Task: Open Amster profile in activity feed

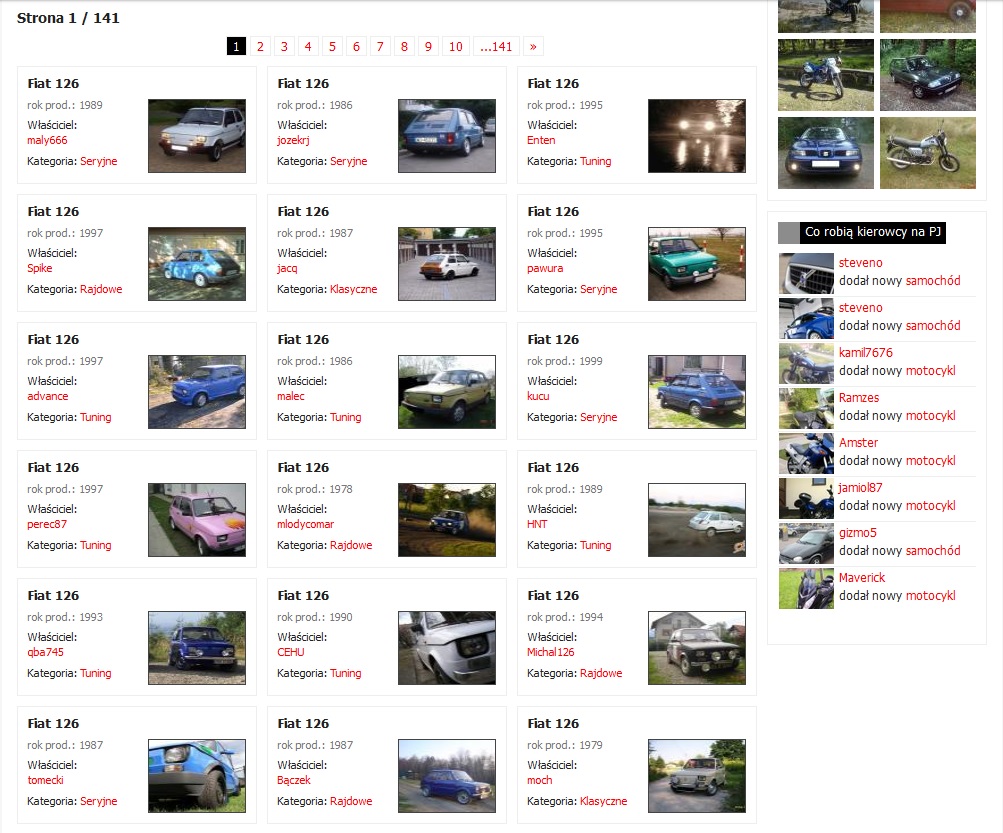Action: point(858,442)
